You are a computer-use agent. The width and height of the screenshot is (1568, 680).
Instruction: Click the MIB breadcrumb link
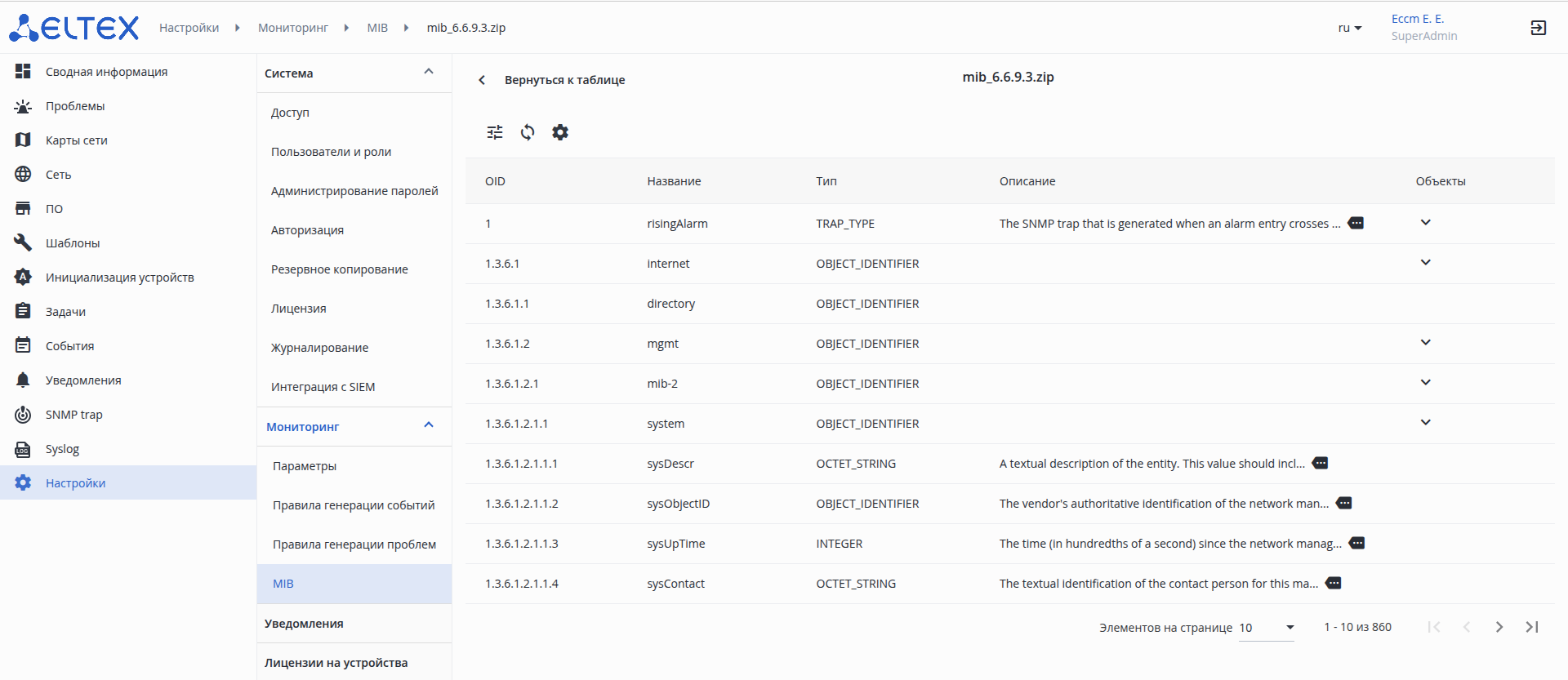(377, 28)
